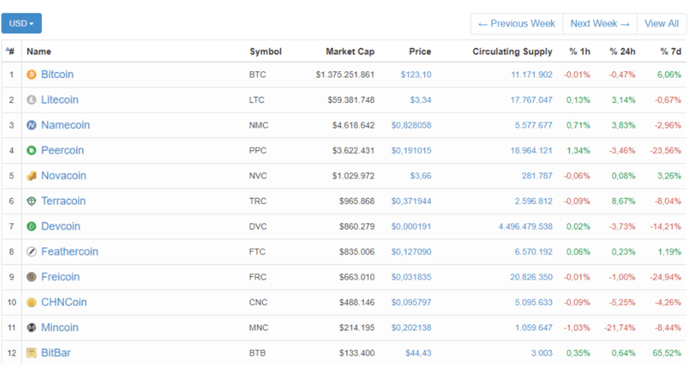Select Freicoin 7d change -24,94%

665,277
